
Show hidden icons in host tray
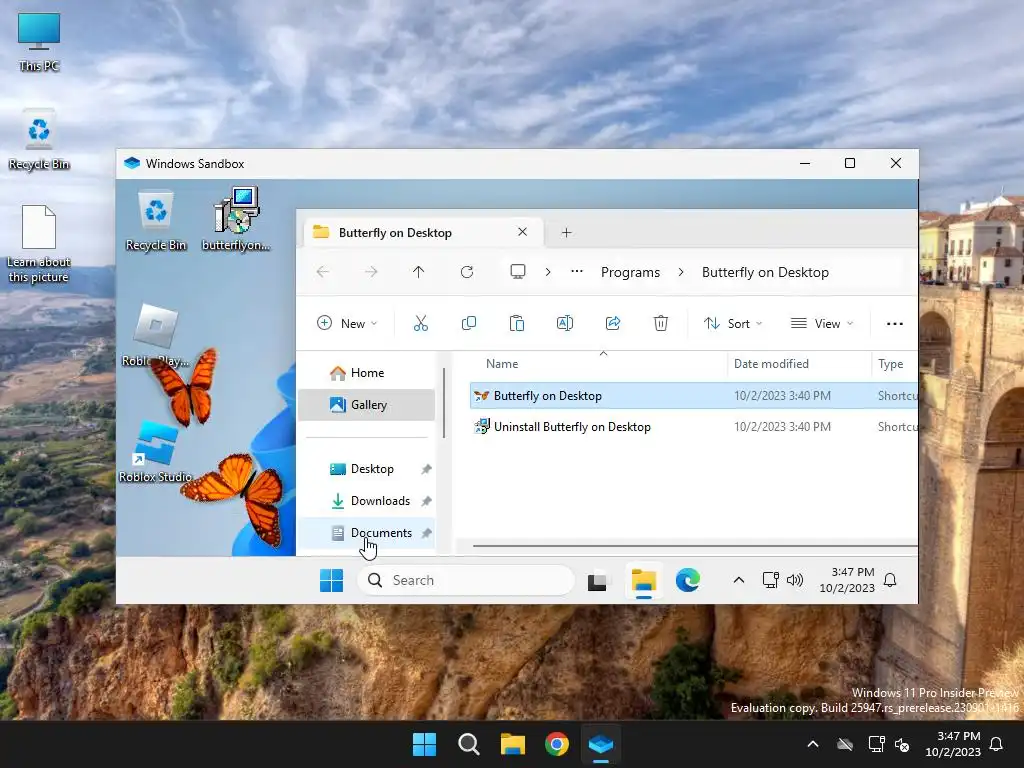(813, 744)
